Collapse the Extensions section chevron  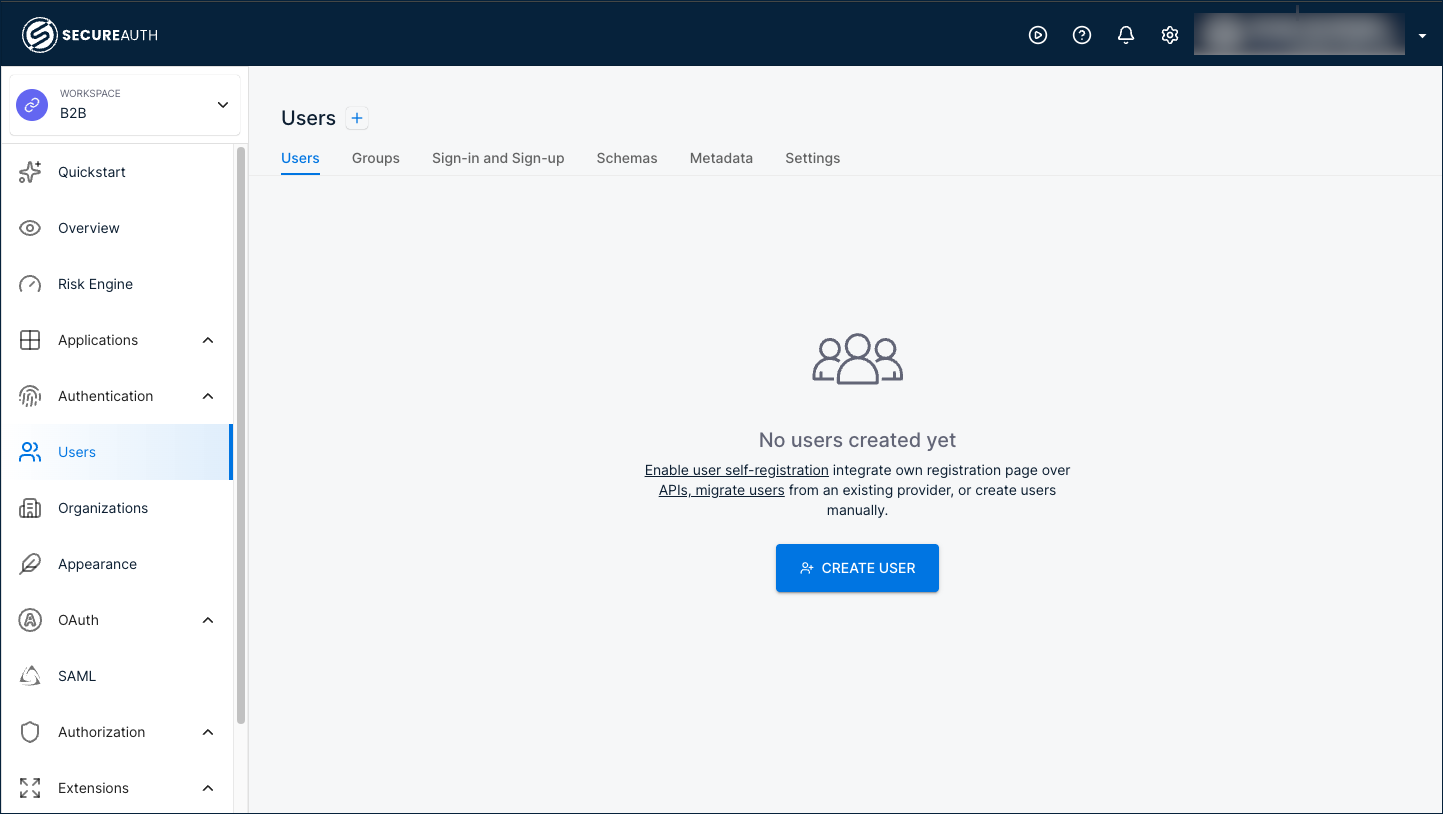[x=208, y=788]
